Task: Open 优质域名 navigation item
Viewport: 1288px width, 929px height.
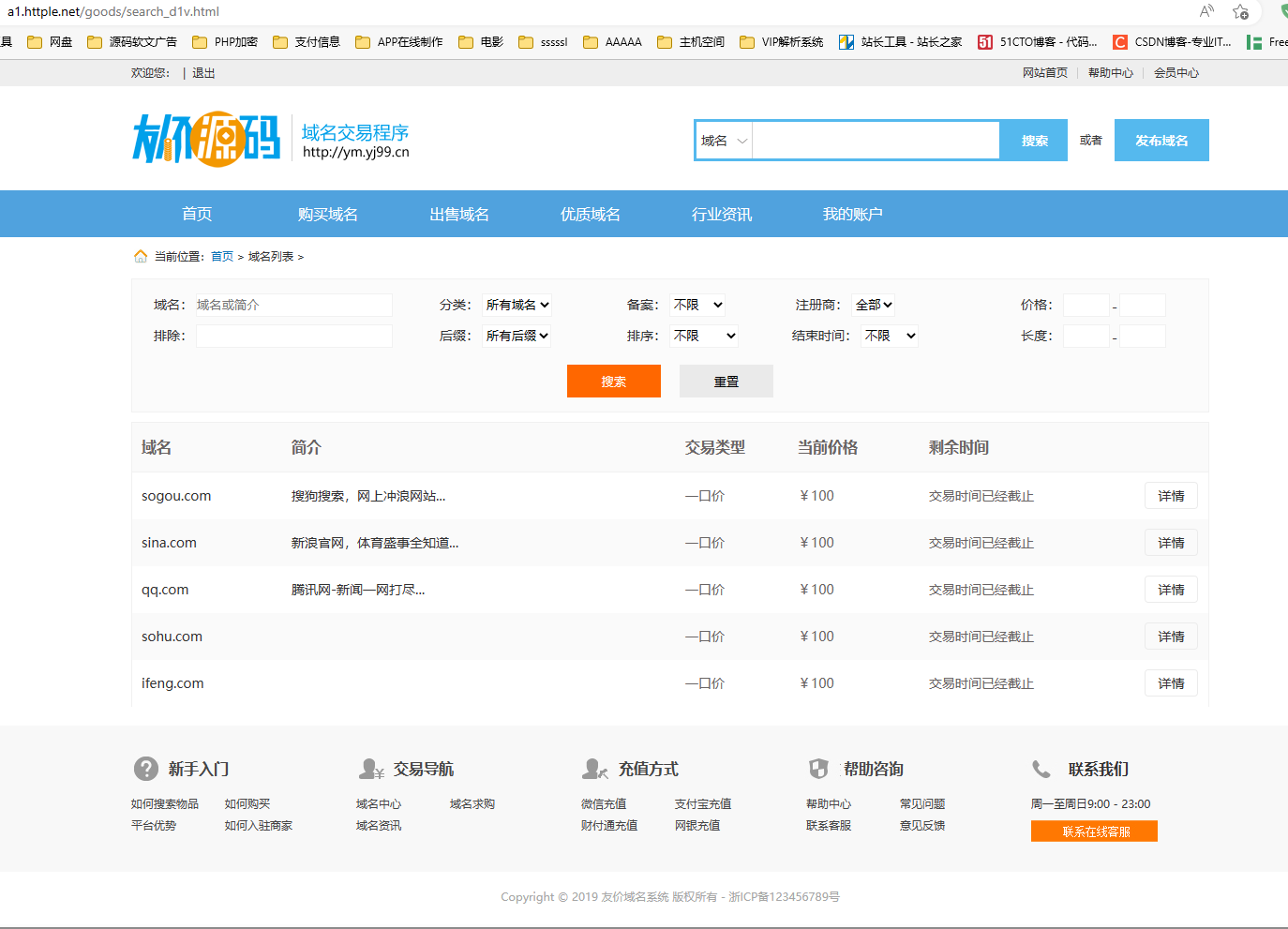Action: [x=591, y=214]
